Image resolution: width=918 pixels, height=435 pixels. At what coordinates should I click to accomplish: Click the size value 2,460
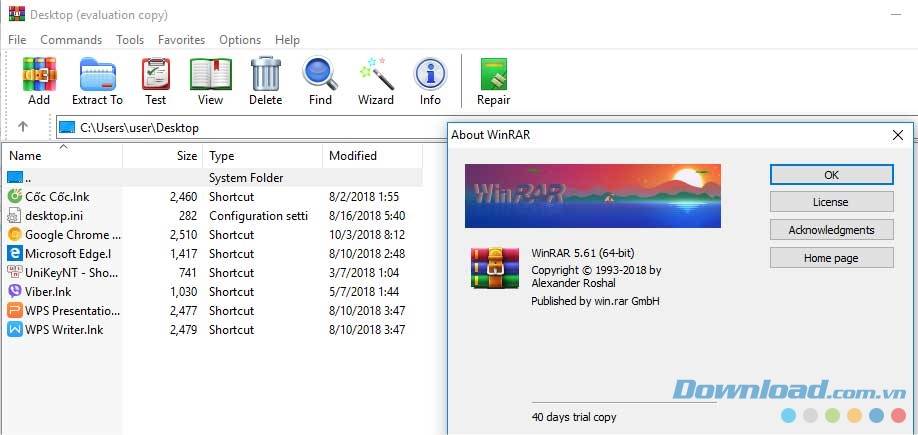183,197
